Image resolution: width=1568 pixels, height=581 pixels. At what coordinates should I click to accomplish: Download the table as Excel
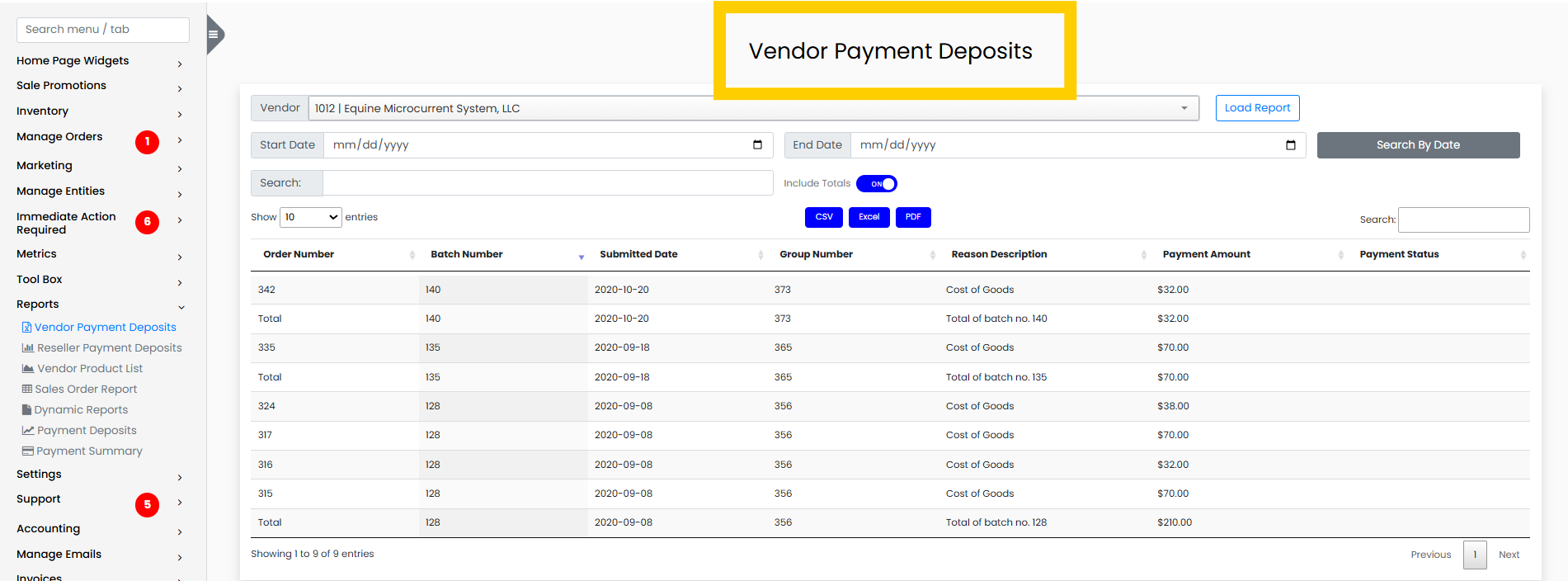click(x=869, y=217)
